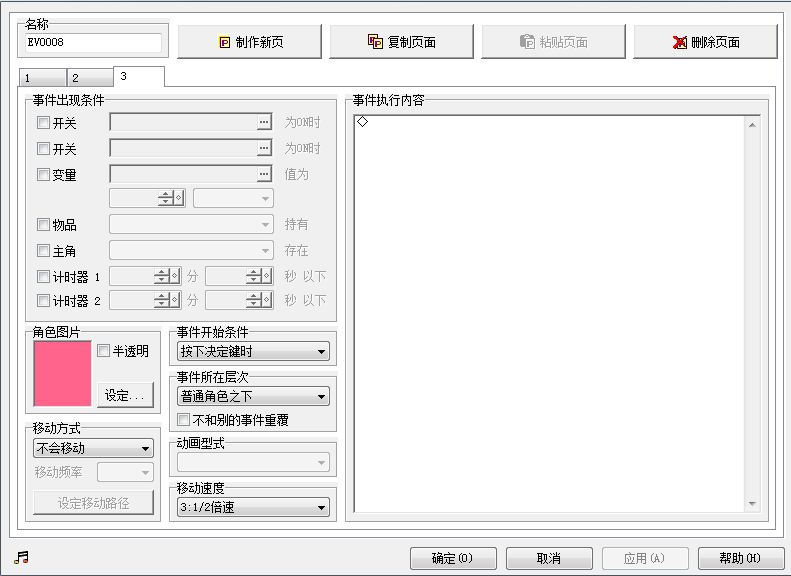
Task: Click the 复制页面 button
Action: [402, 42]
